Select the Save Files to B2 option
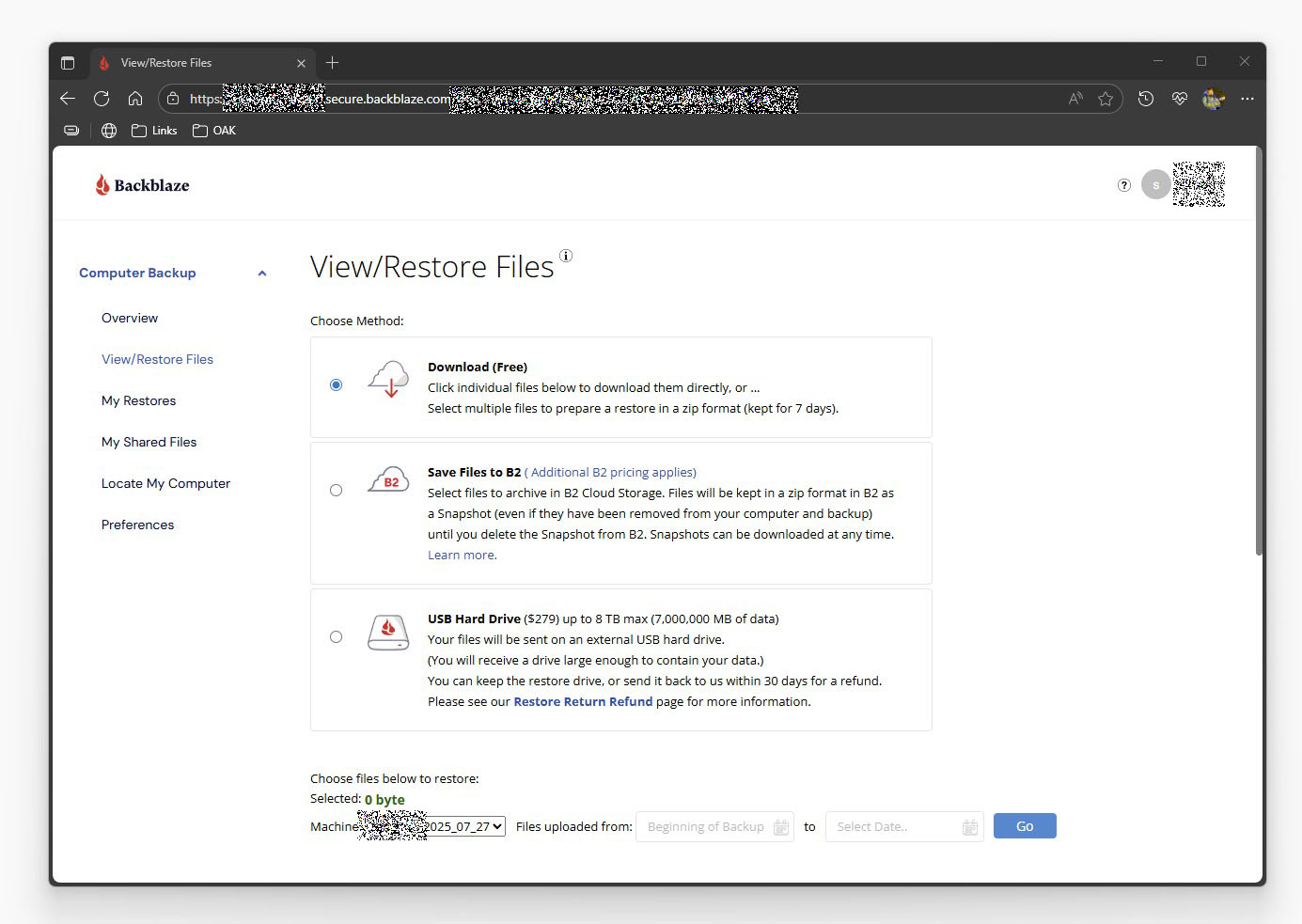This screenshot has width=1302, height=924. (x=336, y=491)
